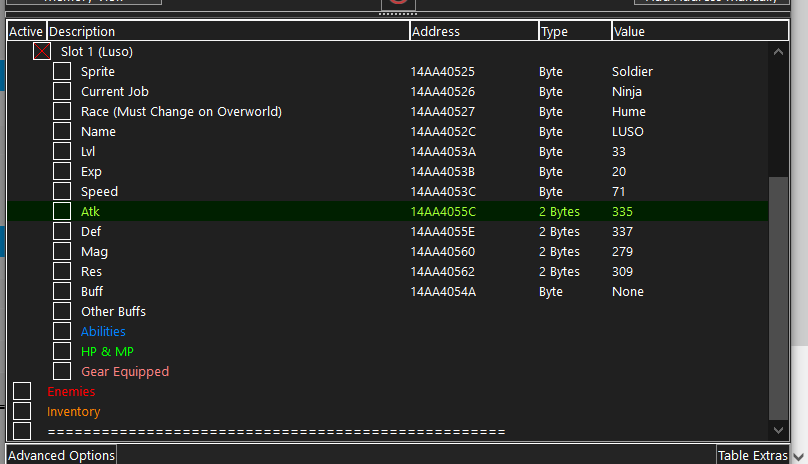Enable the Speed entry checkbox
The width and height of the screenshot is (808, 464).
click(62, 191)
